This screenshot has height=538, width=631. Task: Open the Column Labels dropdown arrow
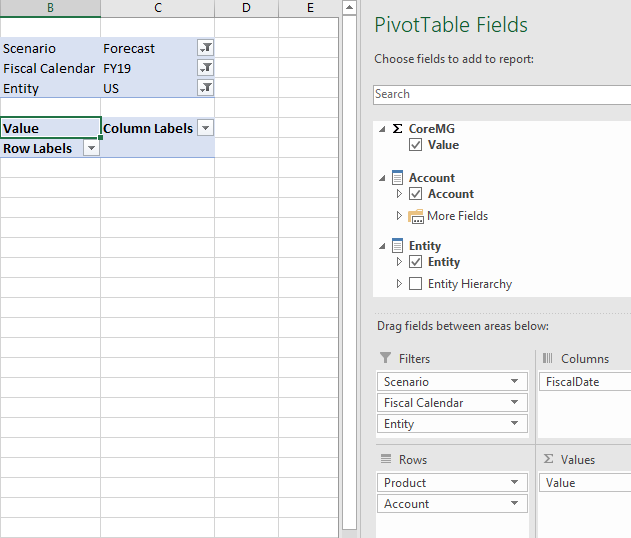point(206,128)
